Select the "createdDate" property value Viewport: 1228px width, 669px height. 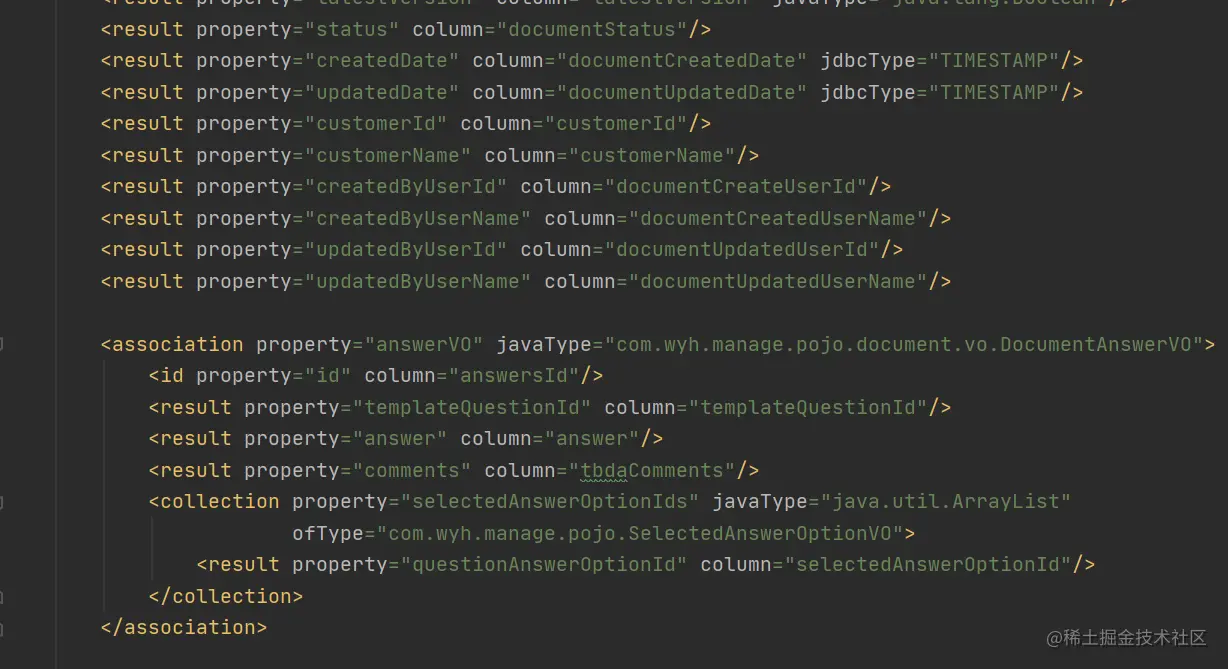click(x=382, y=61)
